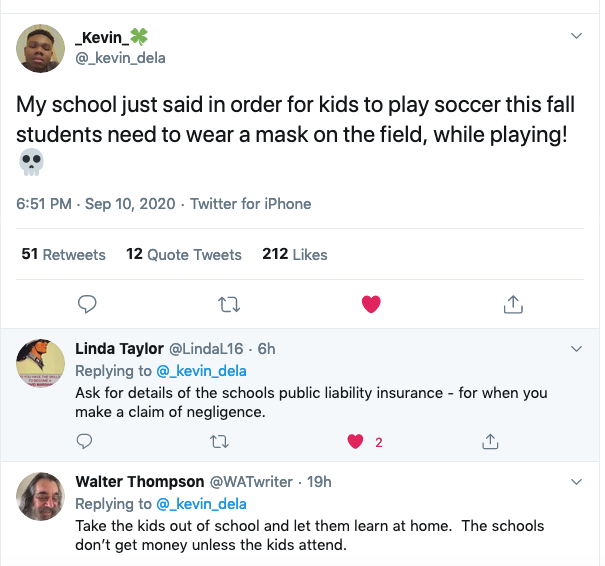Unlike Kevin's main tweet heart
The height and width of the screenshot is (566, 605).
click(371, 303)
